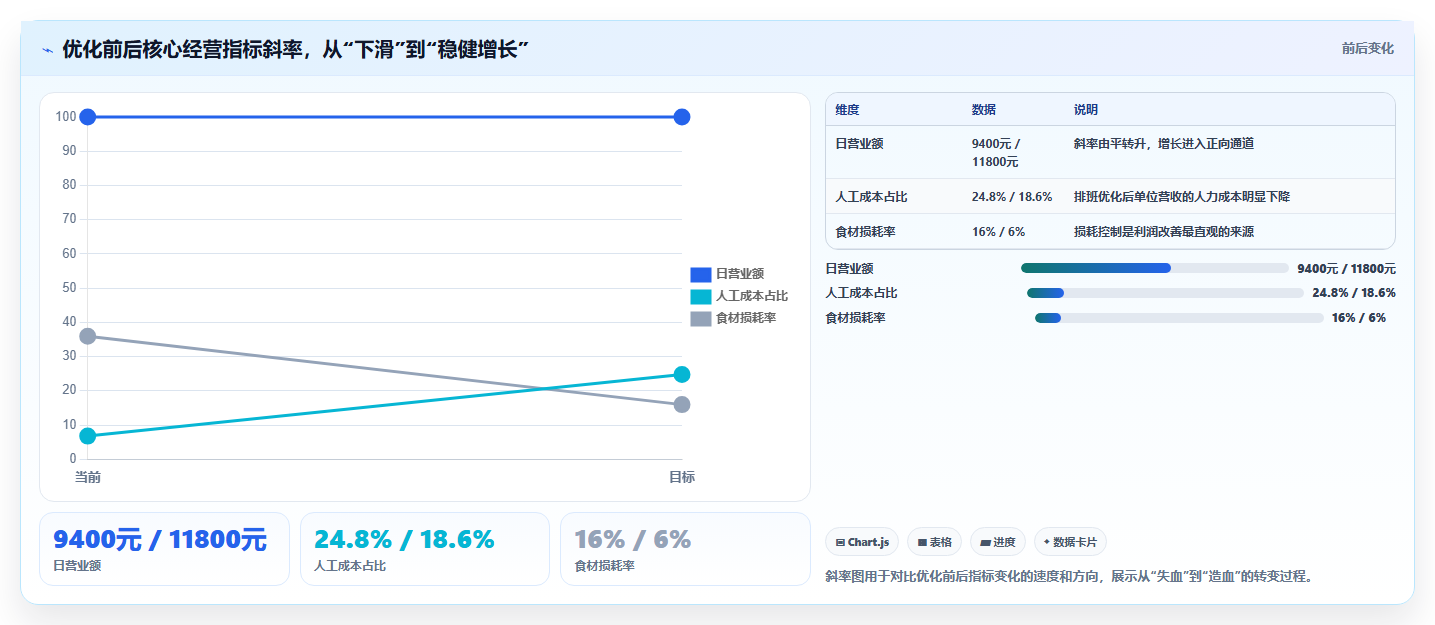
Task: Click the blue 日营业额 data point at 目标
Action: point(682,117)
